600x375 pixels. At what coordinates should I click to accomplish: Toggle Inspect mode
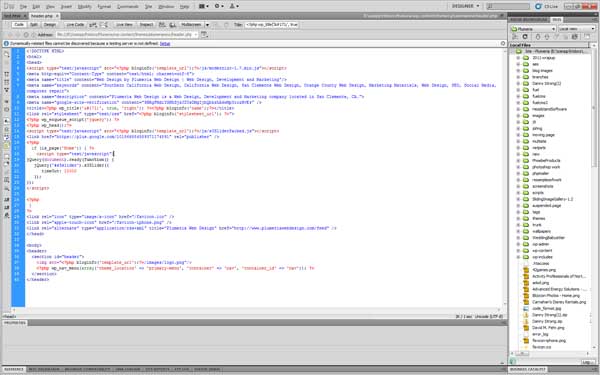[x=146, y=24]
